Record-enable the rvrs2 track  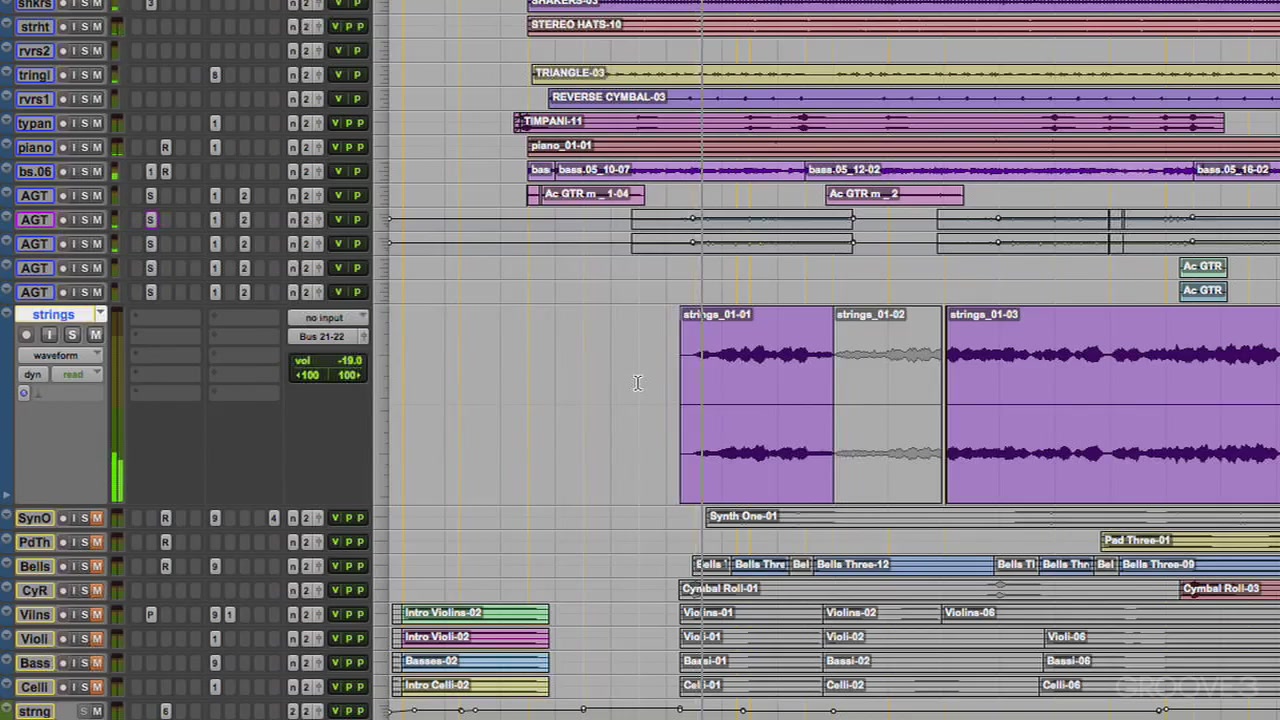pos(63,51)
